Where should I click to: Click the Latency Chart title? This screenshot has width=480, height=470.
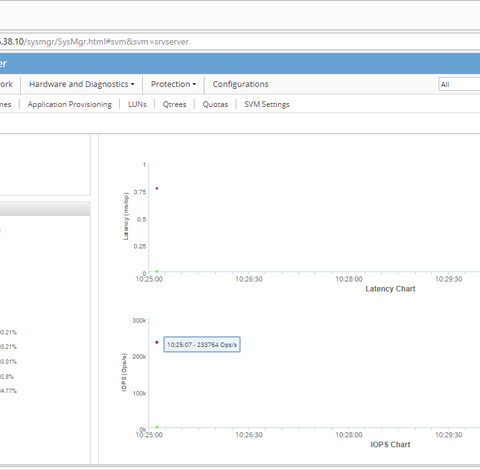[x=390, y=289]
